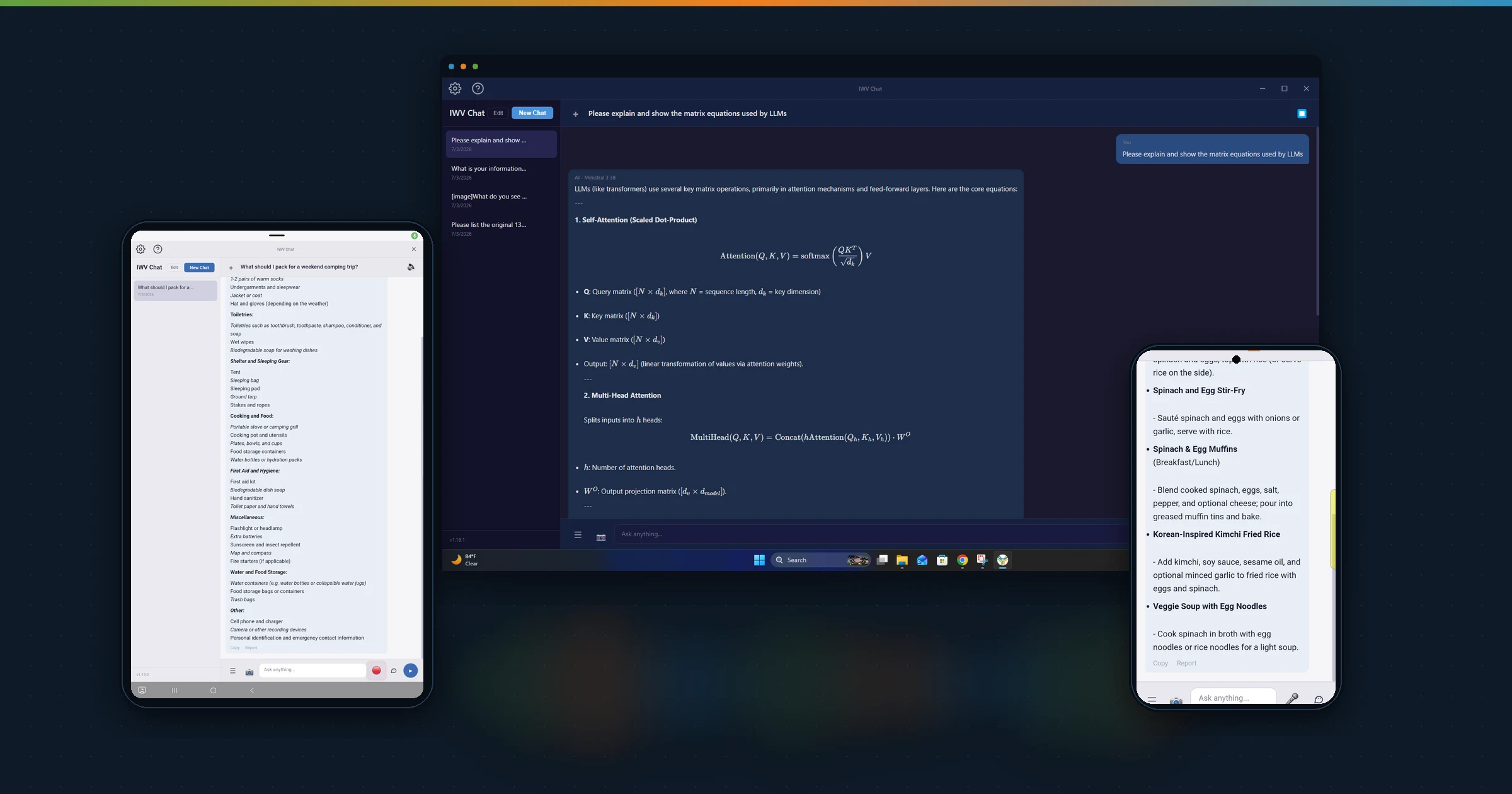Open the hamburger menu in tablet input bar
Viewport: 1512px width, 794px height.
(232, 671)
